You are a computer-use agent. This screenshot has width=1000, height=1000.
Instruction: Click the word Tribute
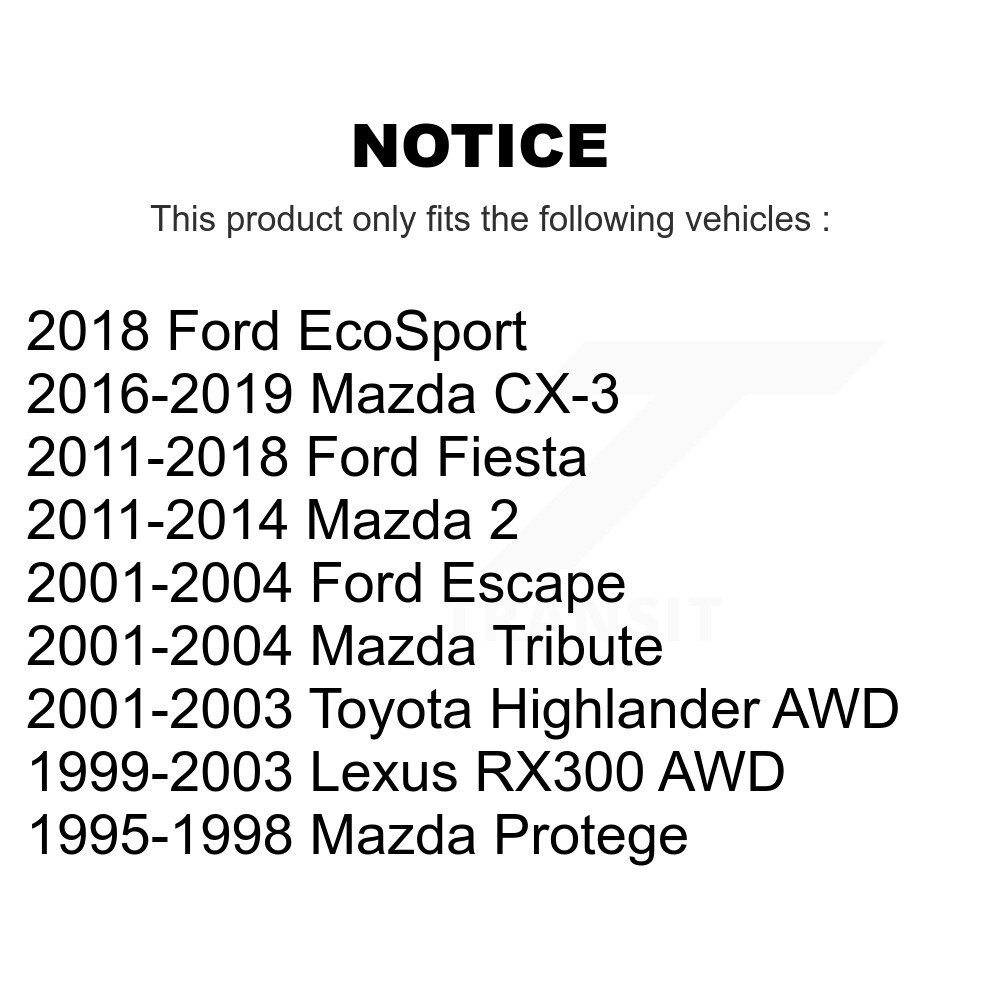(578, 646)
